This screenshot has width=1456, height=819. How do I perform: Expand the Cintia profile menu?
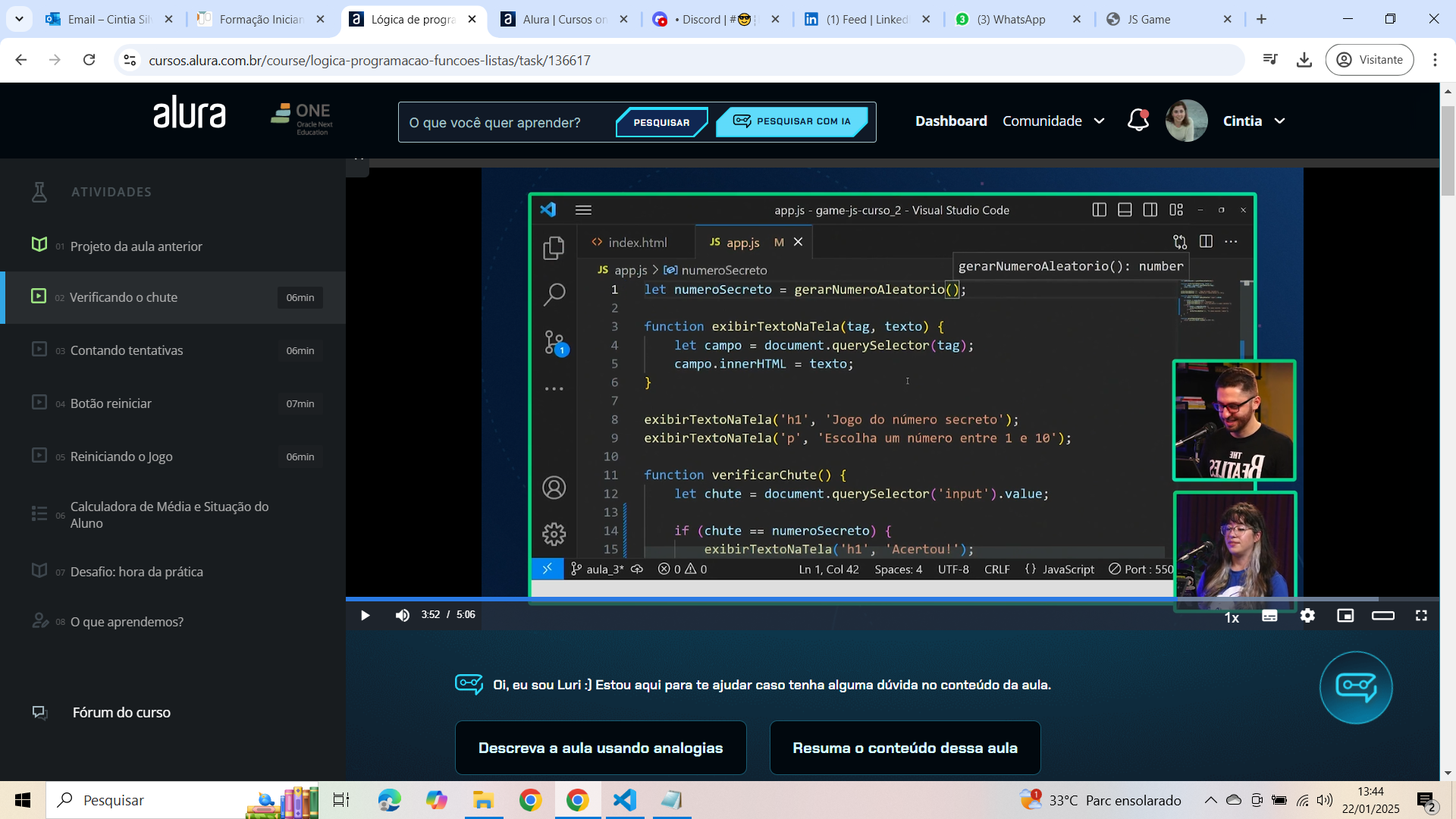coord(1254,121)
